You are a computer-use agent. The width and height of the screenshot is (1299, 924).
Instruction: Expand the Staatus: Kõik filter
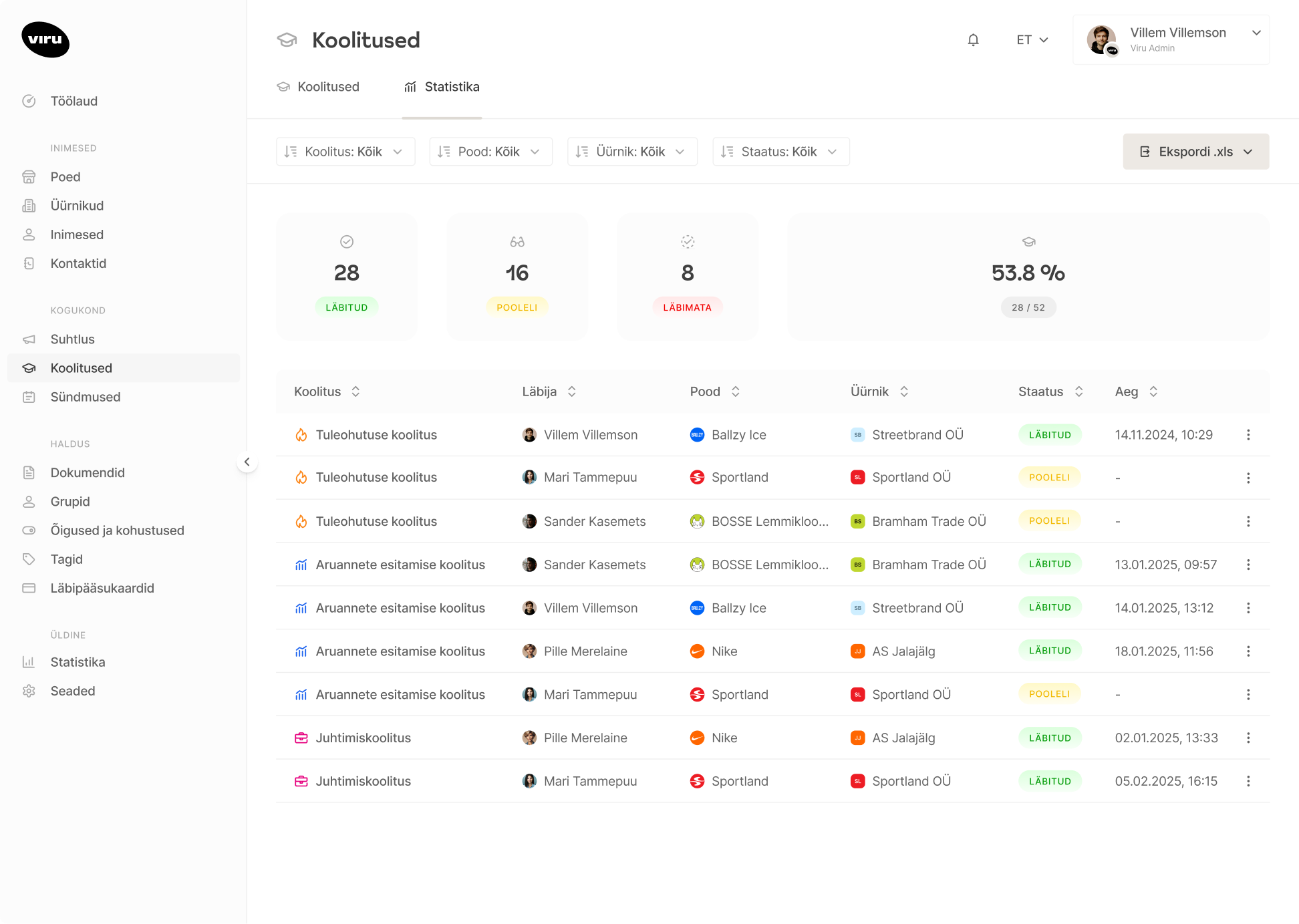pos(780,152)
